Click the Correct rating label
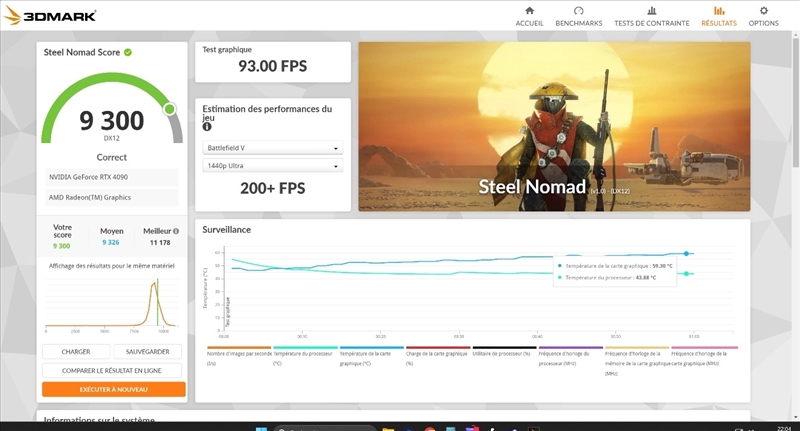 point(112,158)
